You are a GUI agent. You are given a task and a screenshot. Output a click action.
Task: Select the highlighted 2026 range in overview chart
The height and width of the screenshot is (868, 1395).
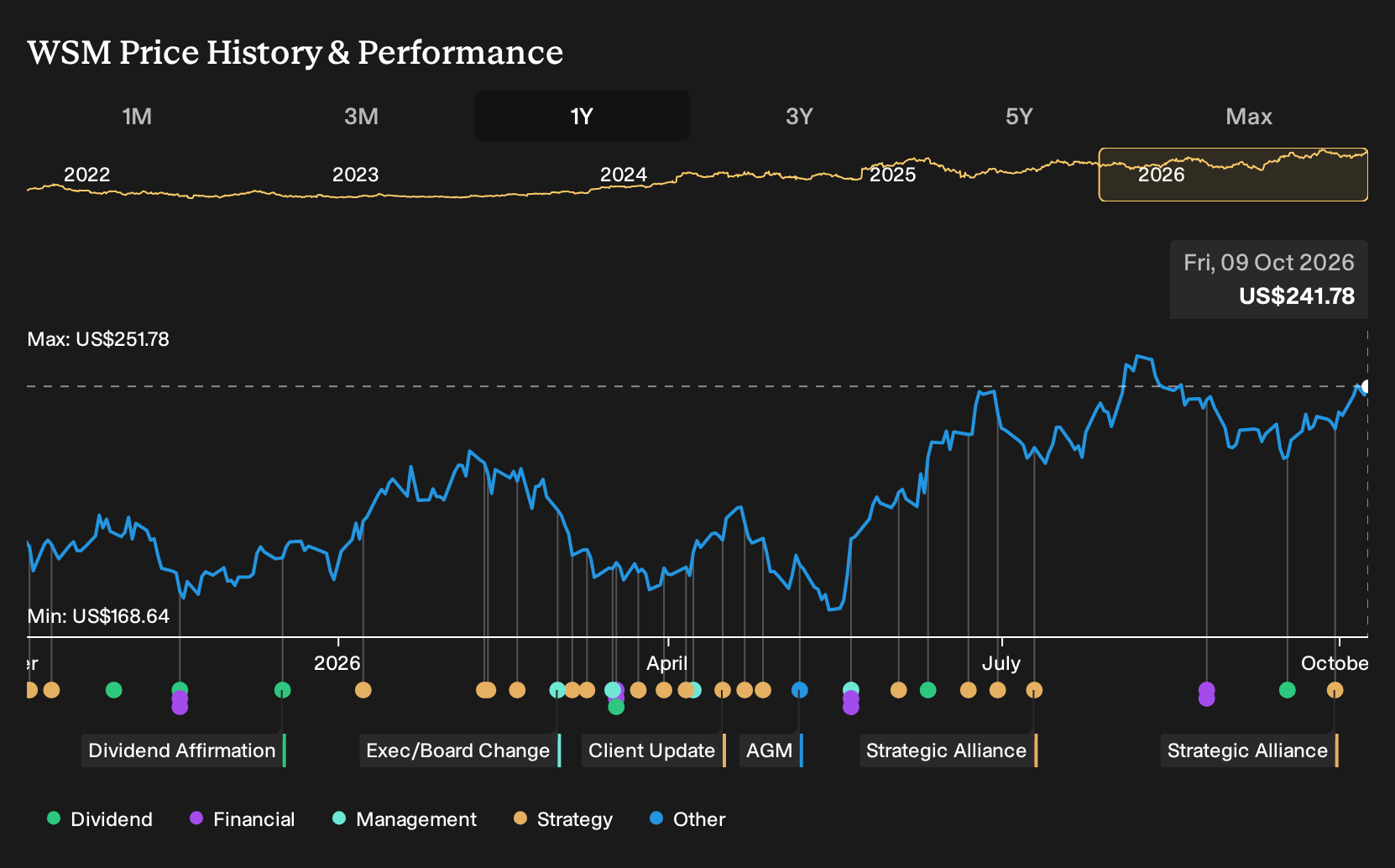pos(1233,175)
